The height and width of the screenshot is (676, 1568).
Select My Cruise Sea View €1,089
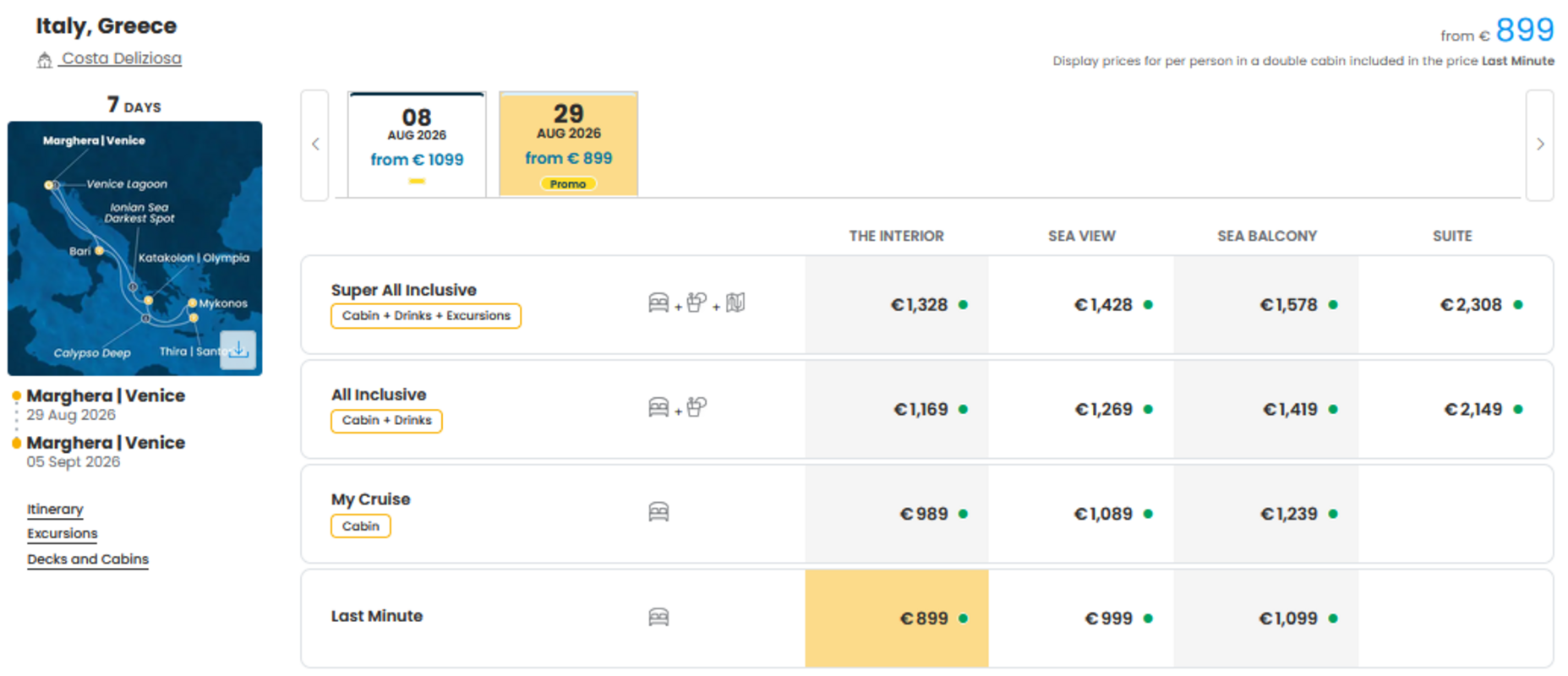[x=1081, y=514]
